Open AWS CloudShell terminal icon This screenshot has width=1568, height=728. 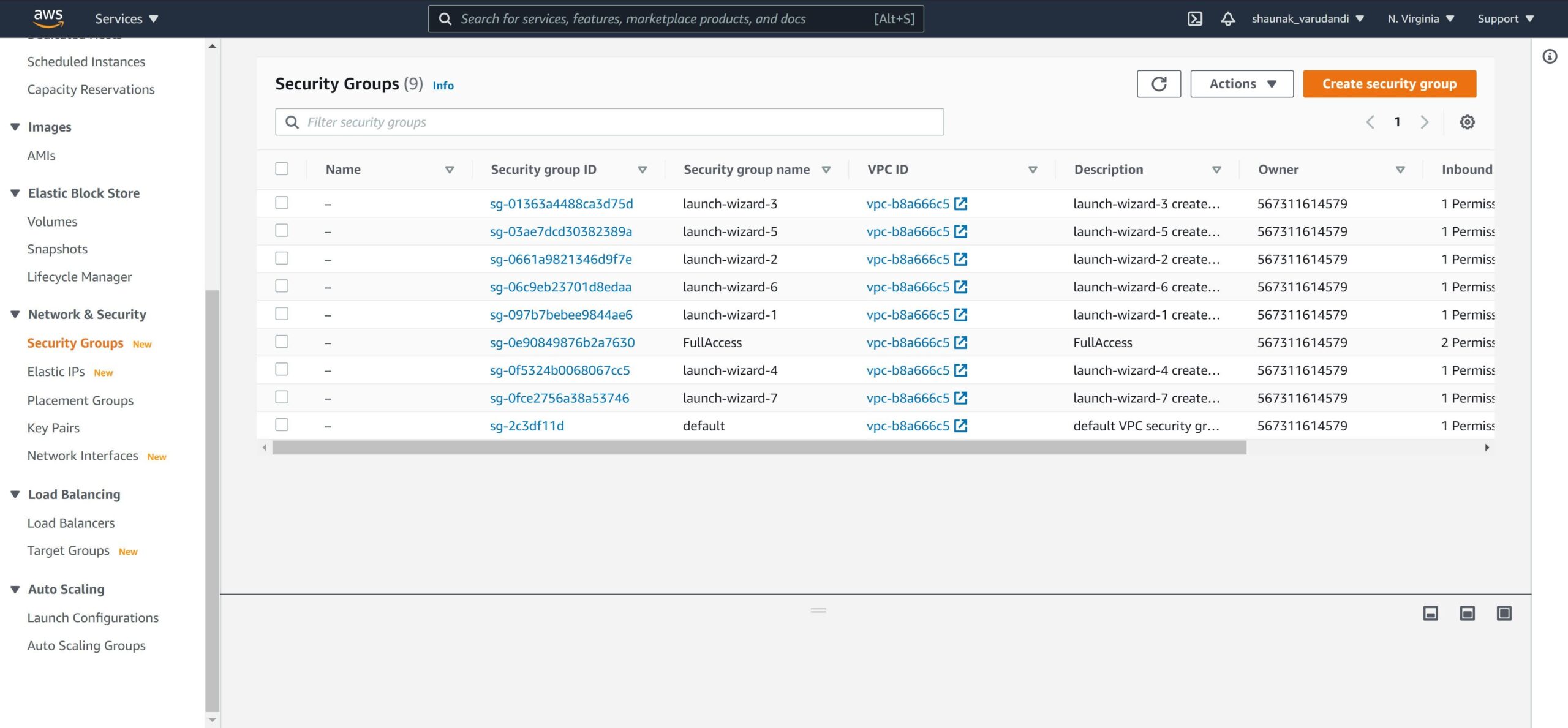point(1194,18)
